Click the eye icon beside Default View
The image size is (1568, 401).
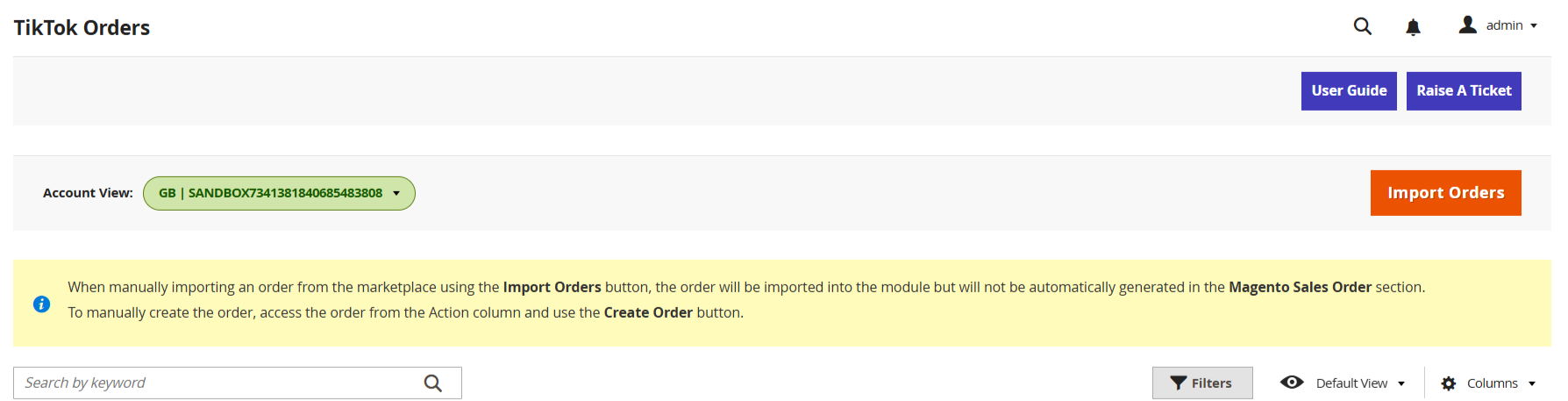pyautogui.click(x=1292, y=383)
